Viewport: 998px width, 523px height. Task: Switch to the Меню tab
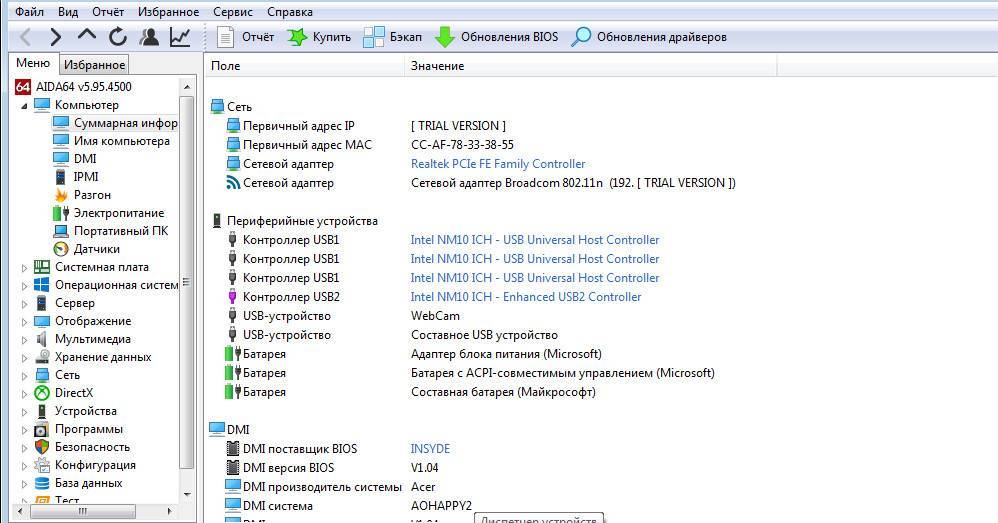(33, 63)
